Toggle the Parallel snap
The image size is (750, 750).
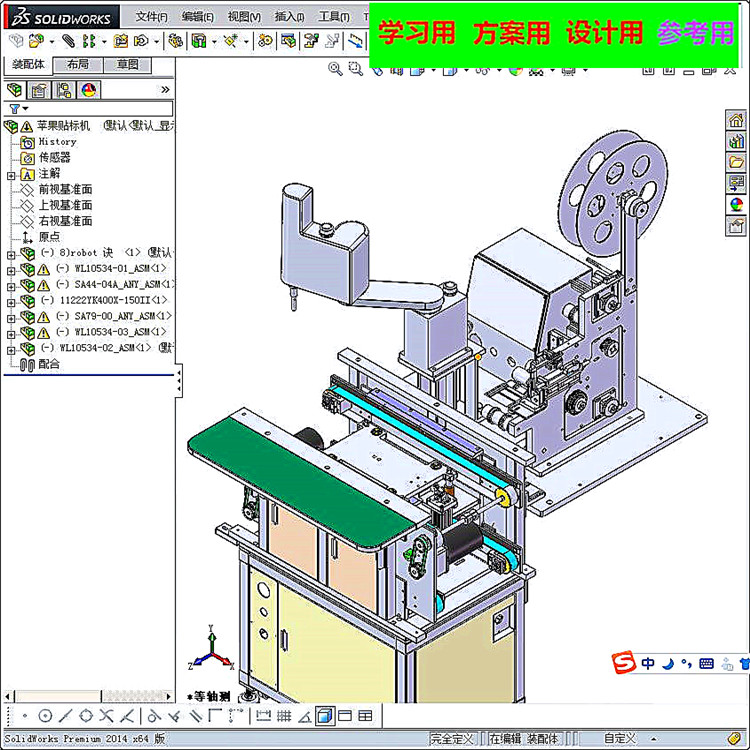tap(195, 716)
